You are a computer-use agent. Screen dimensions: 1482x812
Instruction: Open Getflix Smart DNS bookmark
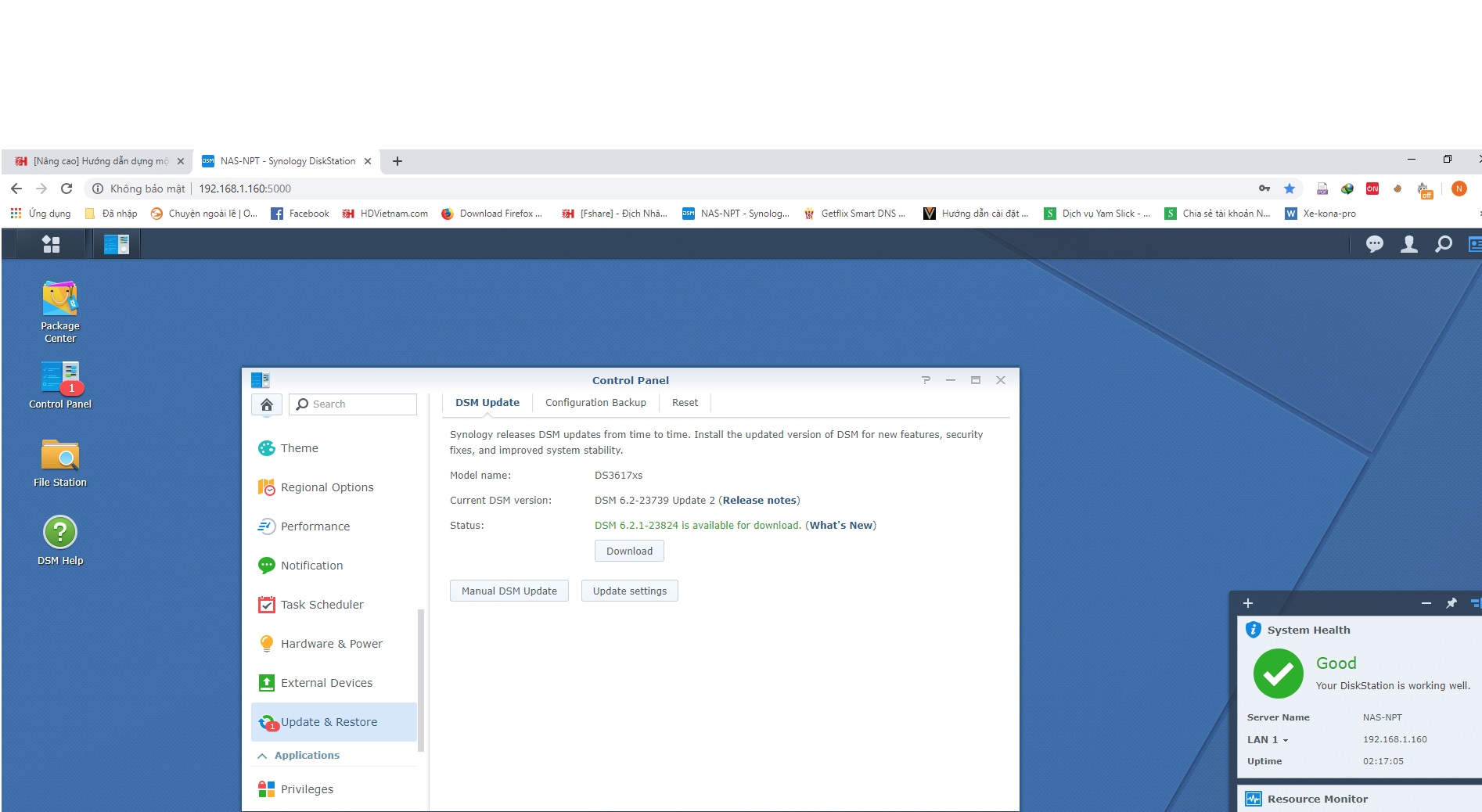[x=854, y=214]
